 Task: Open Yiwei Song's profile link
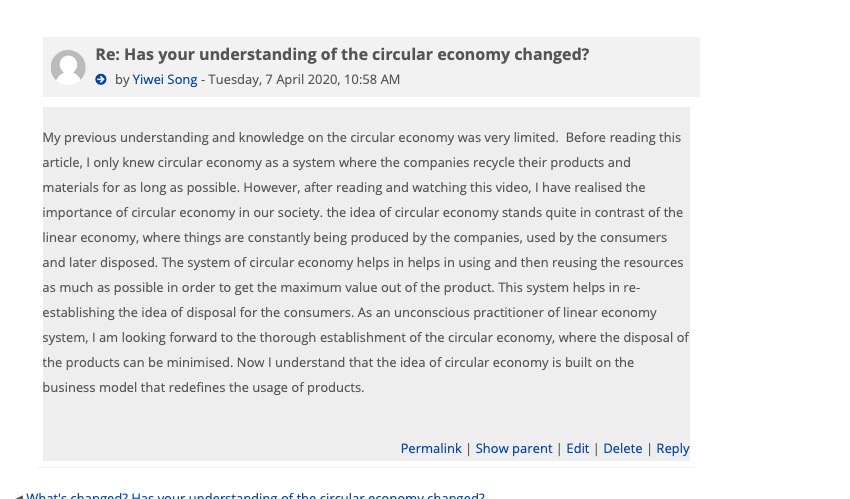click(165, 80)
